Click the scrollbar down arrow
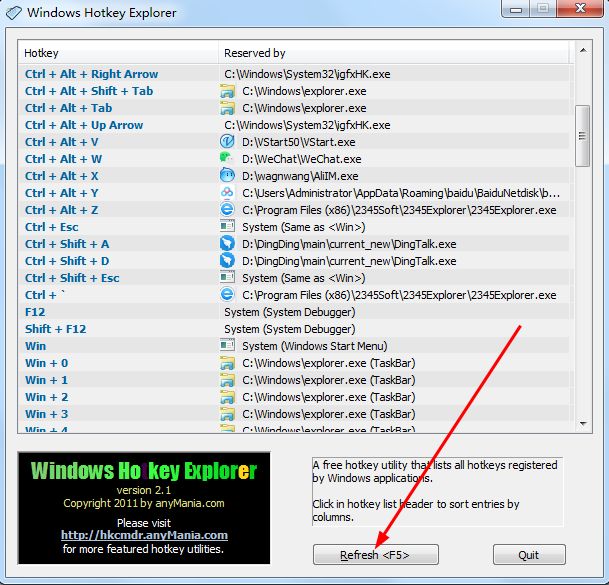 pyautogui.click(x=583, y=423)
